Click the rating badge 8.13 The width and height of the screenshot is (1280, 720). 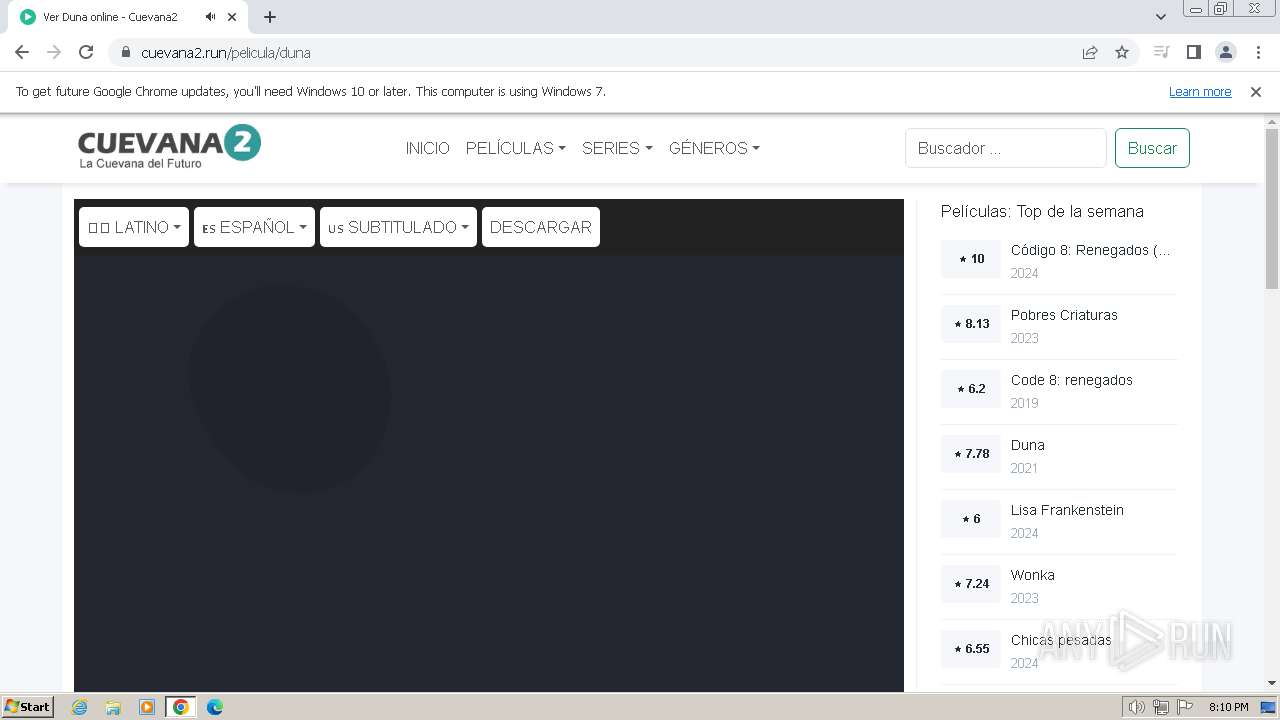tap(971, 324)
